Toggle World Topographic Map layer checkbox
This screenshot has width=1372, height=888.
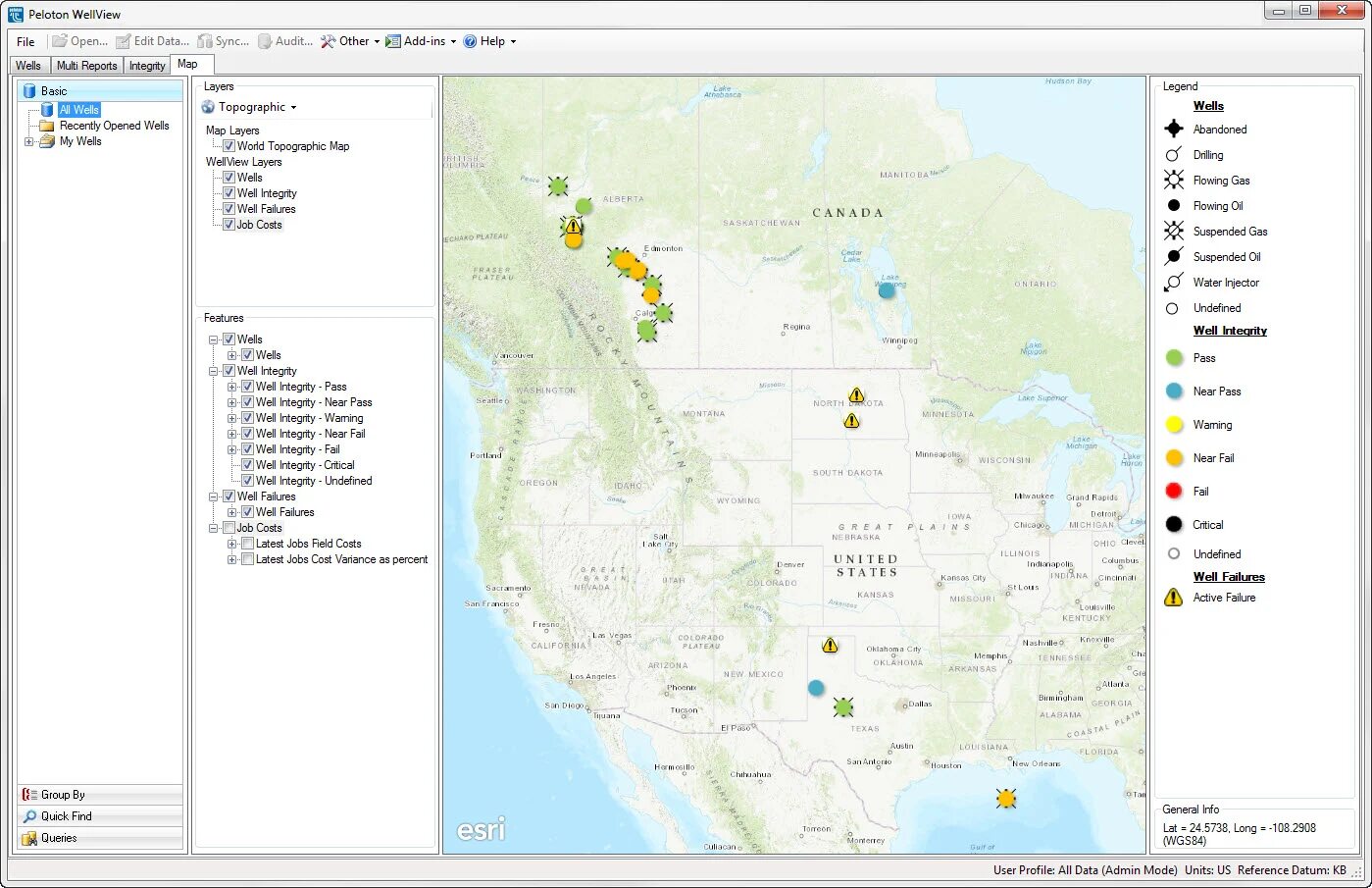coord(229,146)
